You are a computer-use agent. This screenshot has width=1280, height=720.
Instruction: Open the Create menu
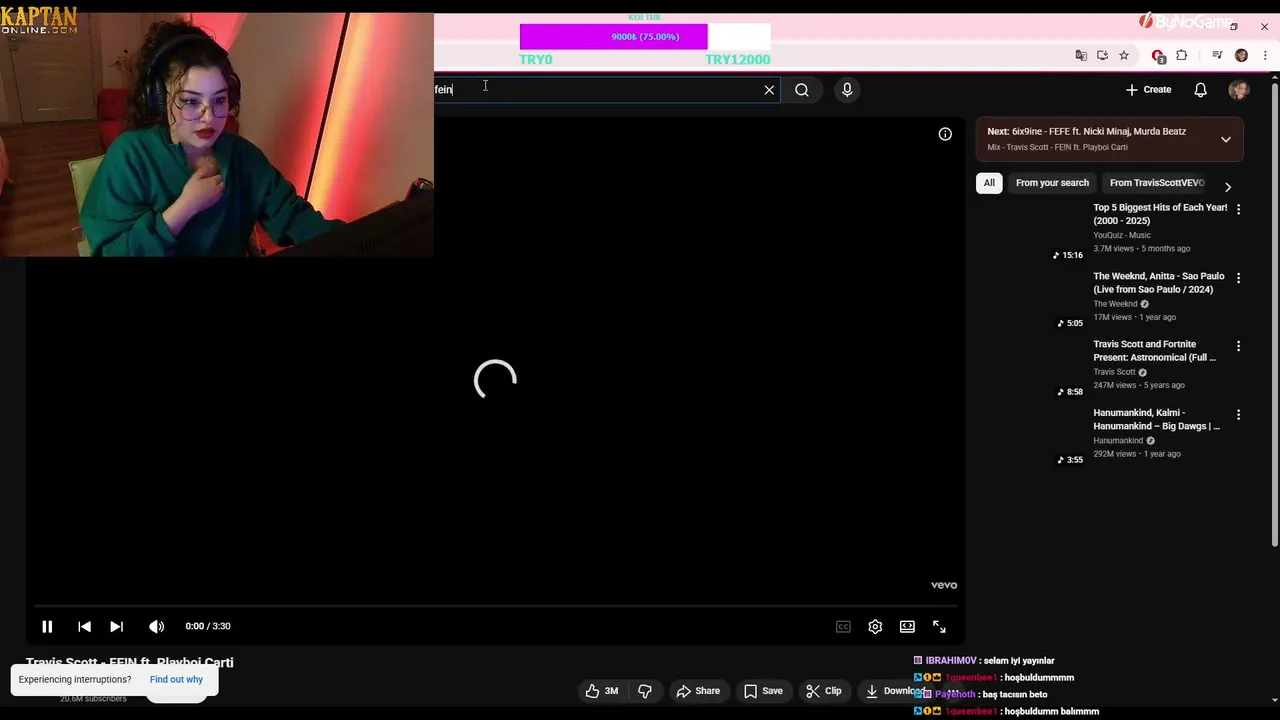click(x=1148, y=90)
